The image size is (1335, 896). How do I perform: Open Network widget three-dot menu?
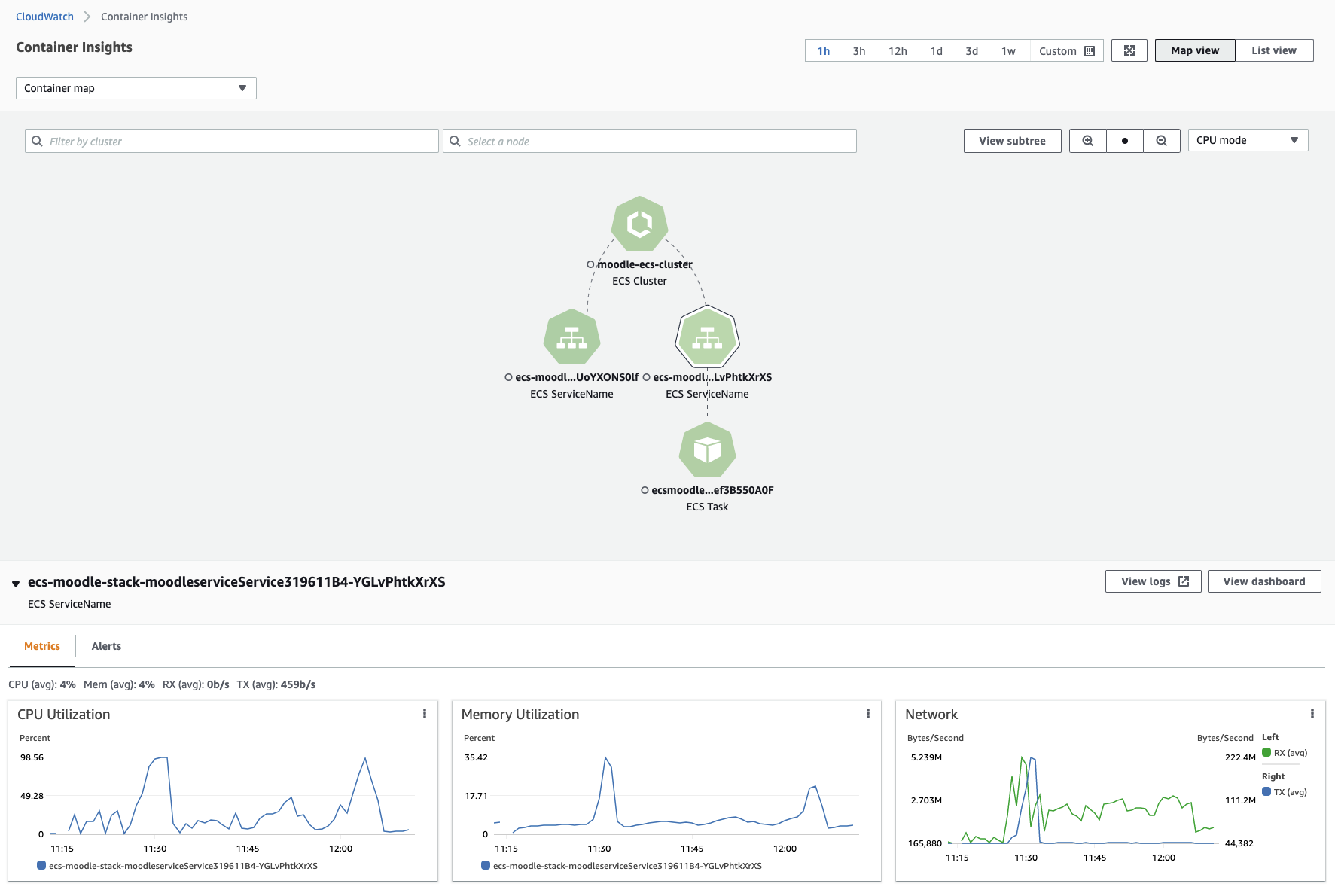coord(1312,714)
